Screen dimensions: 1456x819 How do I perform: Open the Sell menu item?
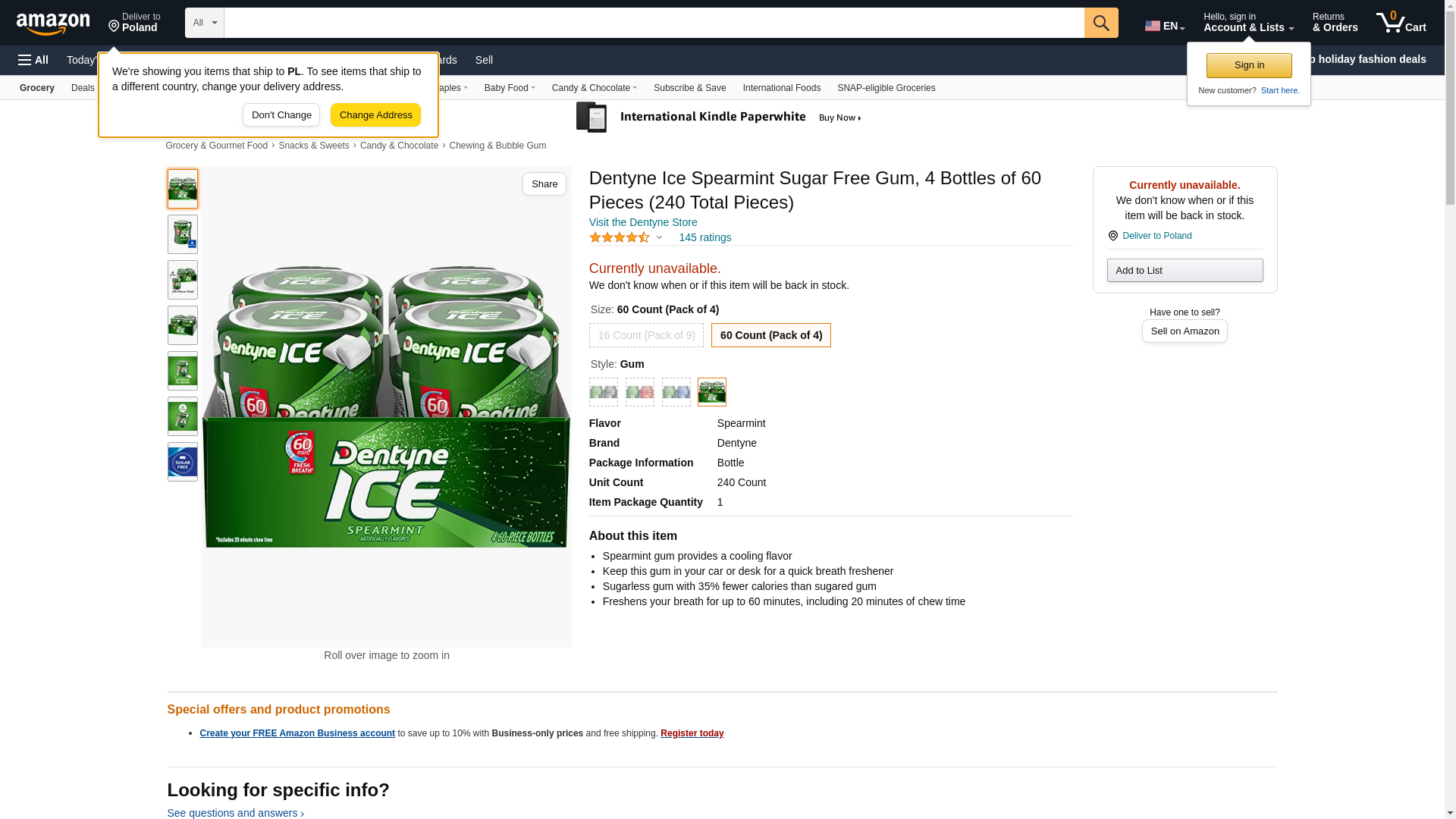pyautogui.click(x=484, y=60)
